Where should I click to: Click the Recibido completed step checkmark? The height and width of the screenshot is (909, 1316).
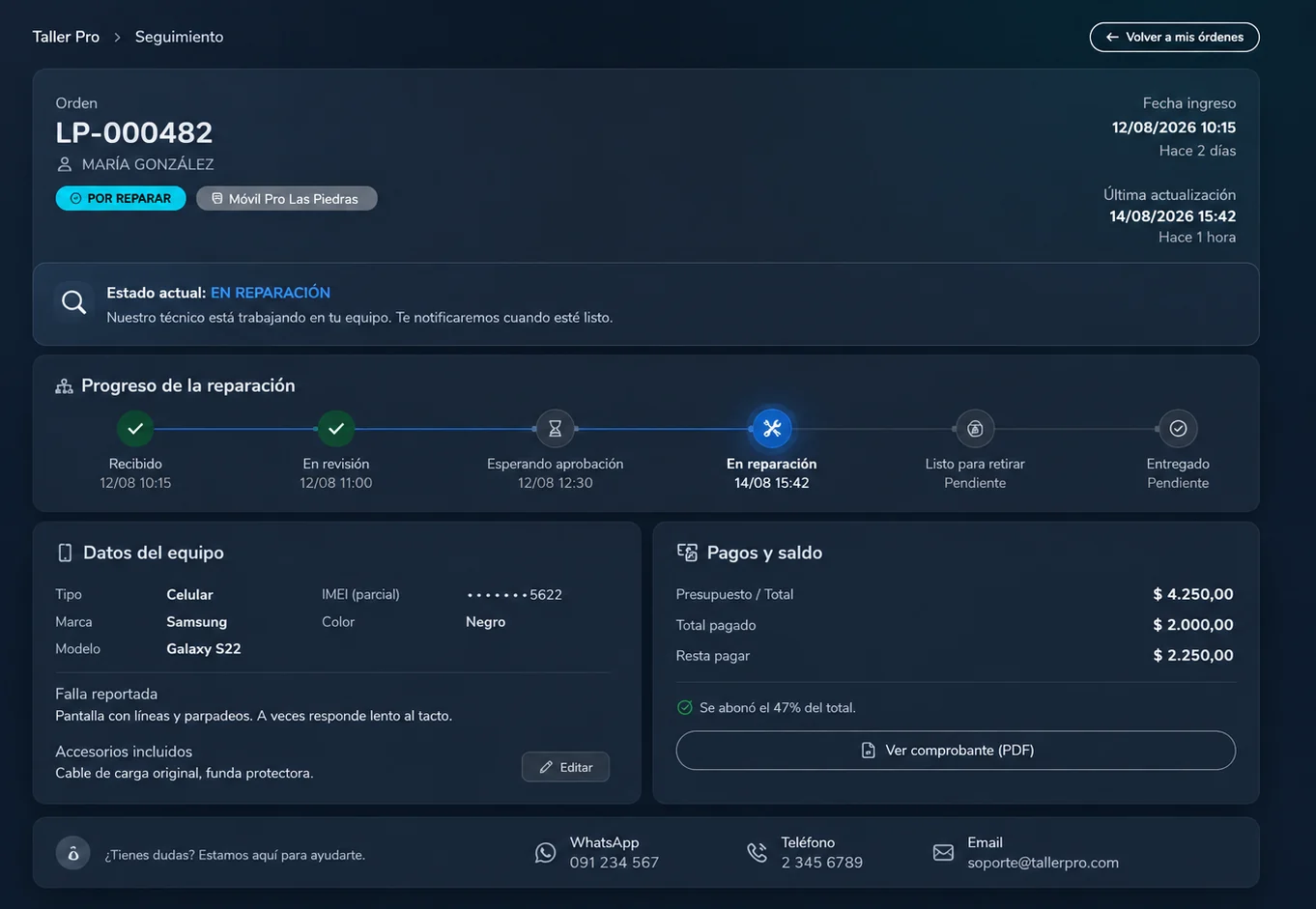pos(135,428)
